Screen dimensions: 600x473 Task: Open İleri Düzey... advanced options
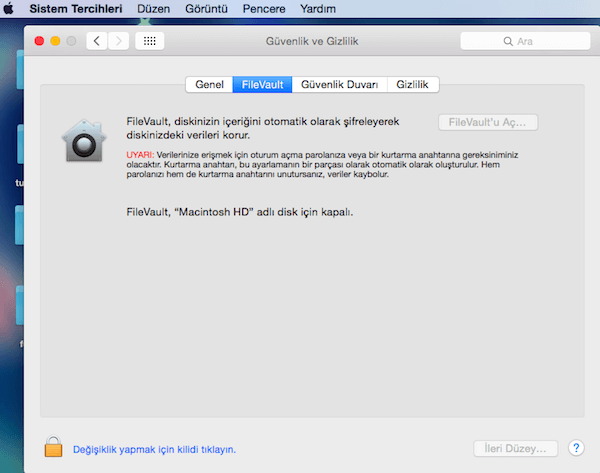coord(515,449)
